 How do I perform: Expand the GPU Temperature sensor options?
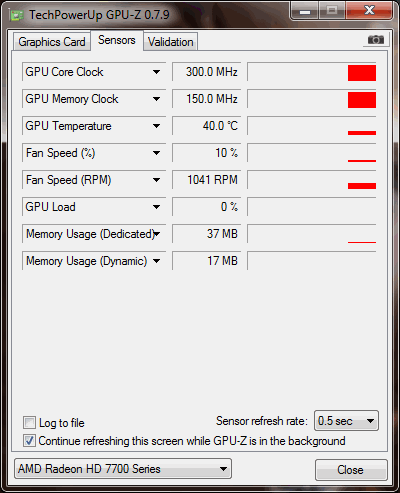point(156,126)
